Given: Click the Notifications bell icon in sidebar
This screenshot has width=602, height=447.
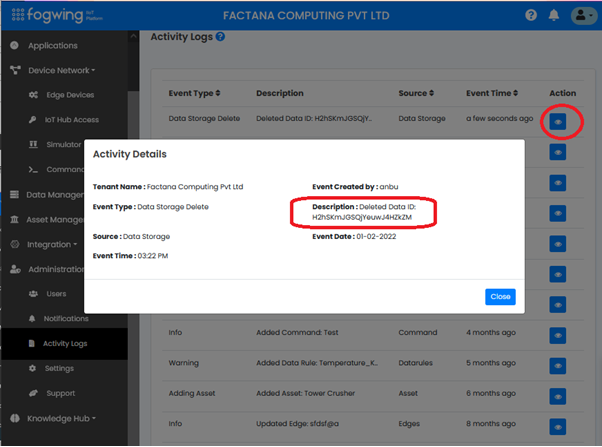Looking at the screenshot, I should point(32,318).
